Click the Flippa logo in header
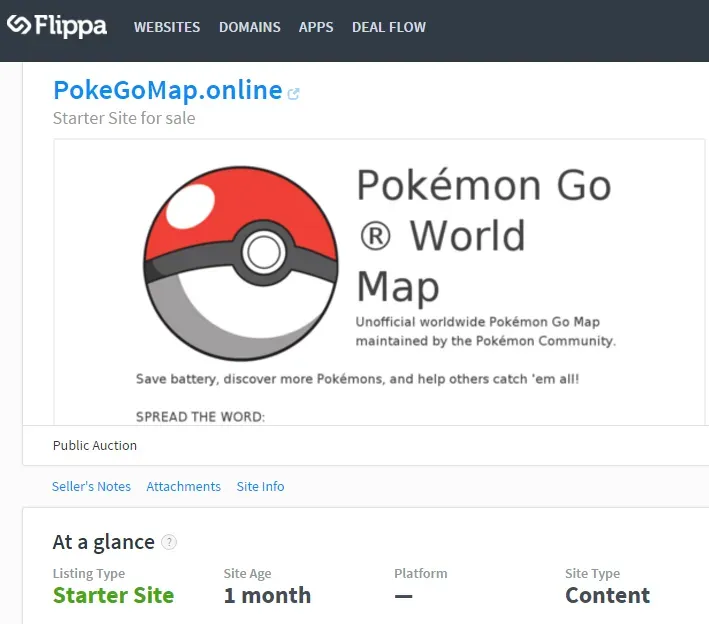Screen dimensions: 709x624 point(57,26)
